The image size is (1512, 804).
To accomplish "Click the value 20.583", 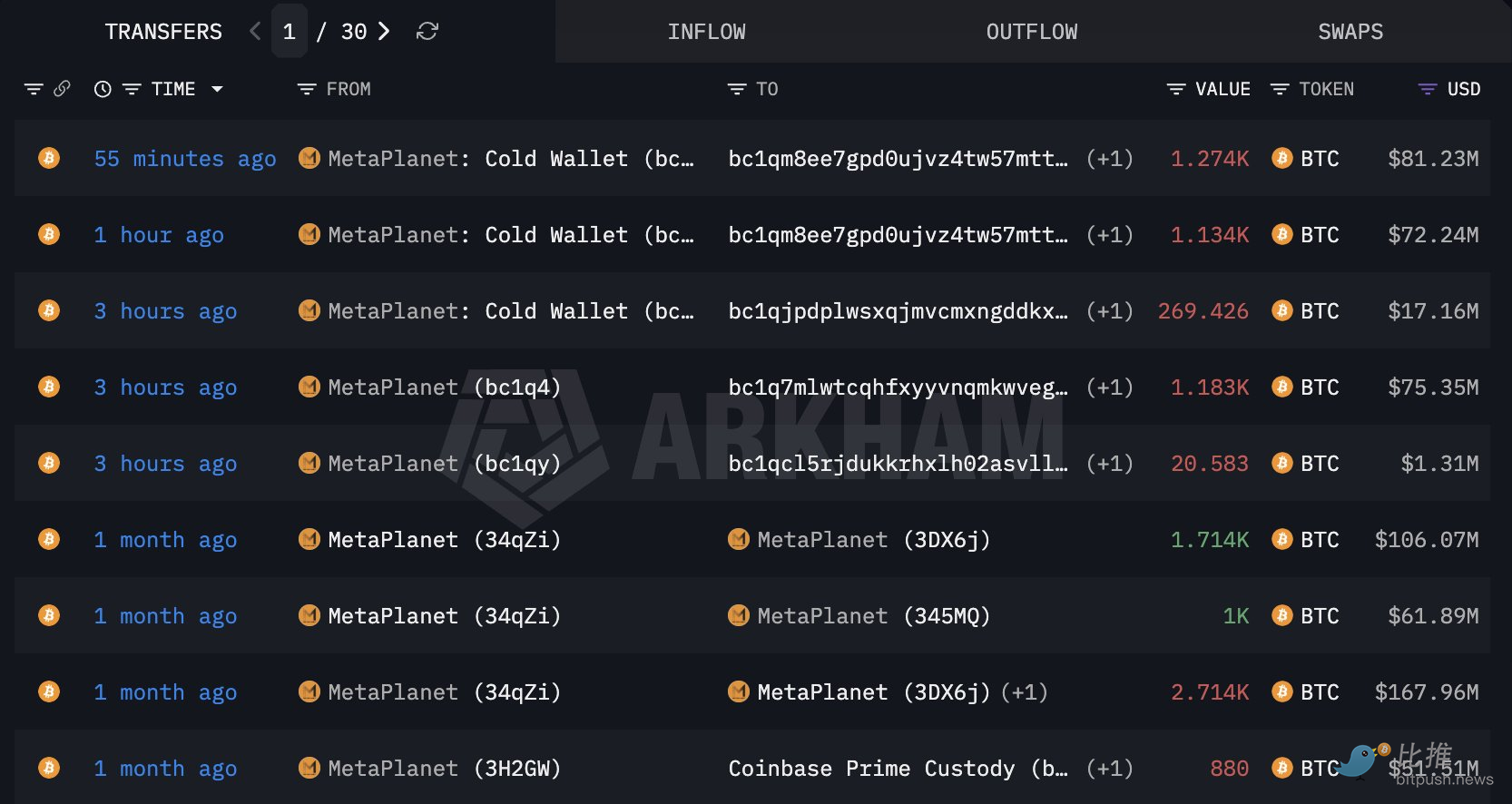I will (1210, 464).
